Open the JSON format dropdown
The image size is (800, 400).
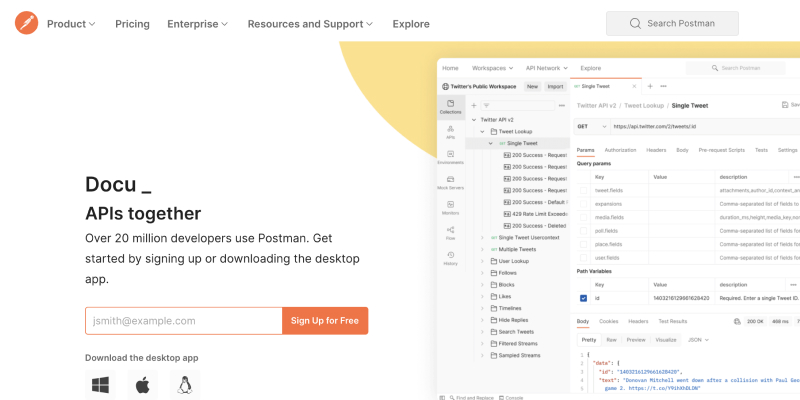tap(698, 340)
